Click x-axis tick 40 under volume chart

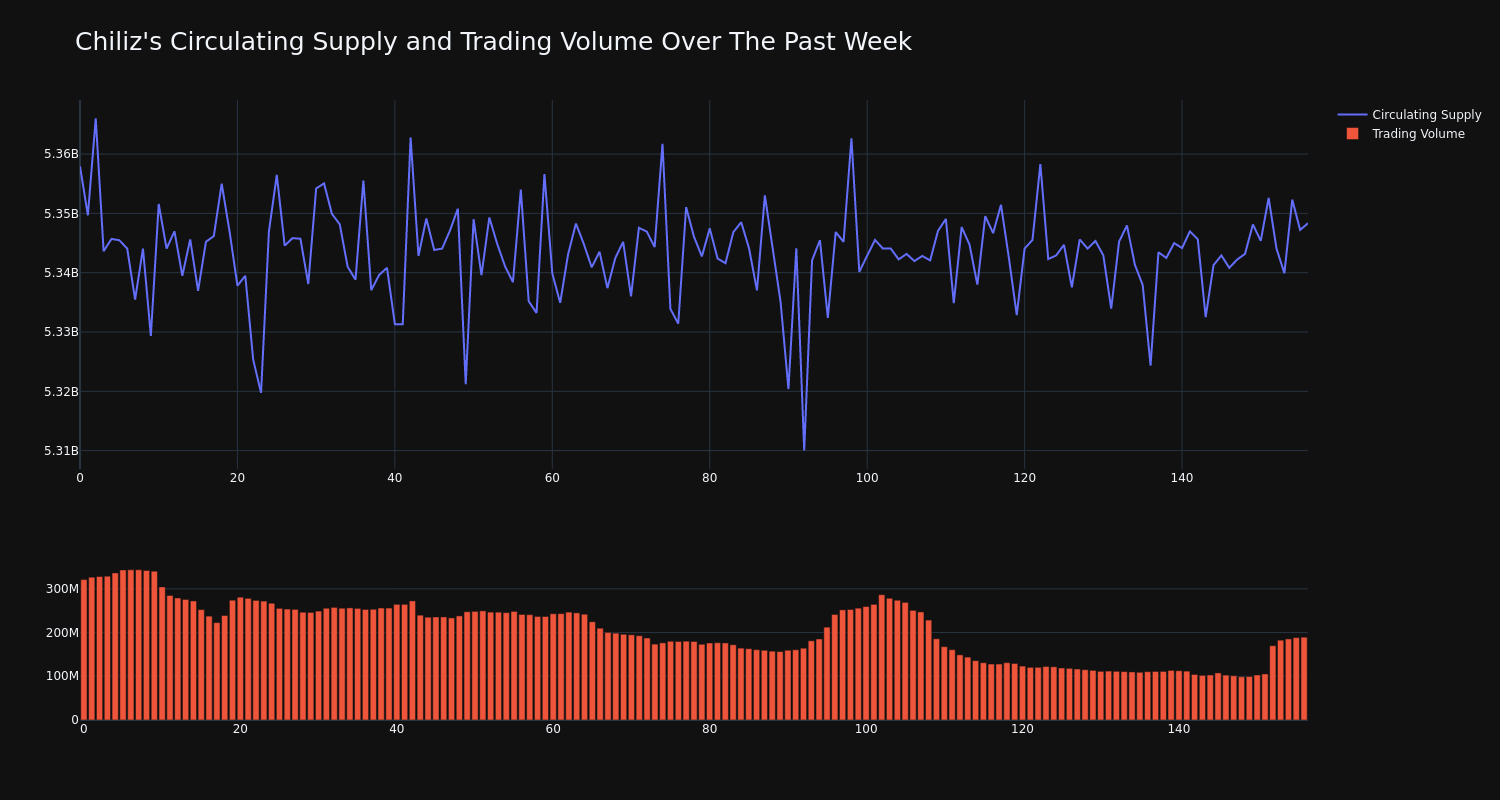tap(397, 729)
